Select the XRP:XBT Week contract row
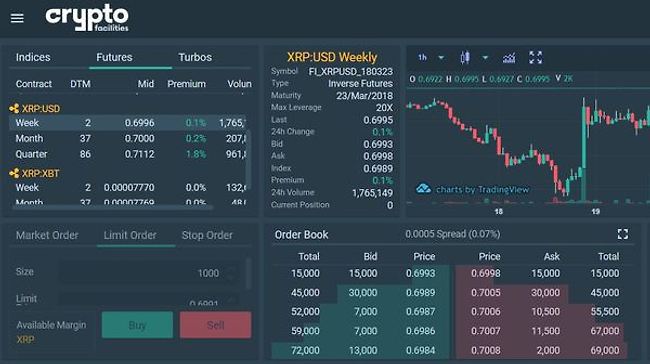The image size is (650, 364). [x=127, y=187]
